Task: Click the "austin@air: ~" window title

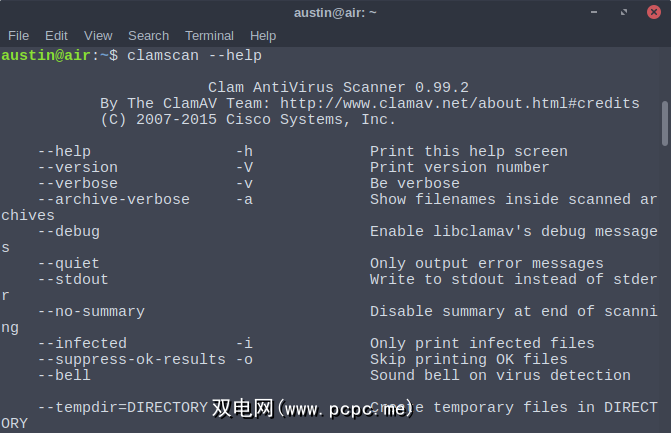Action: pos(335,12)
